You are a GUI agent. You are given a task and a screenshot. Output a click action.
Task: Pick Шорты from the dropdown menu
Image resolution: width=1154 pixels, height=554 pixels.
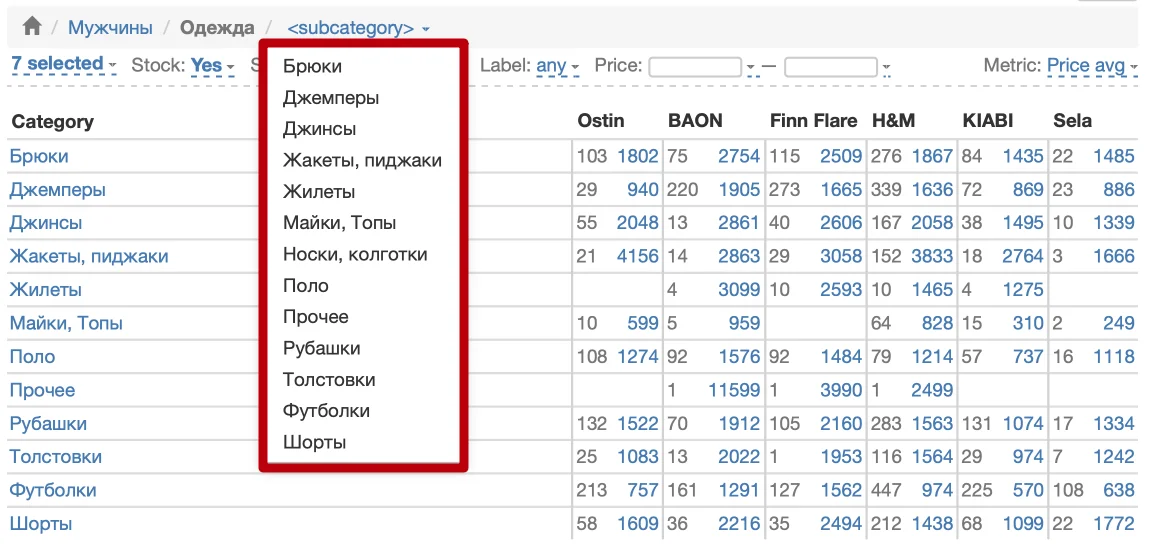[314, 442]
